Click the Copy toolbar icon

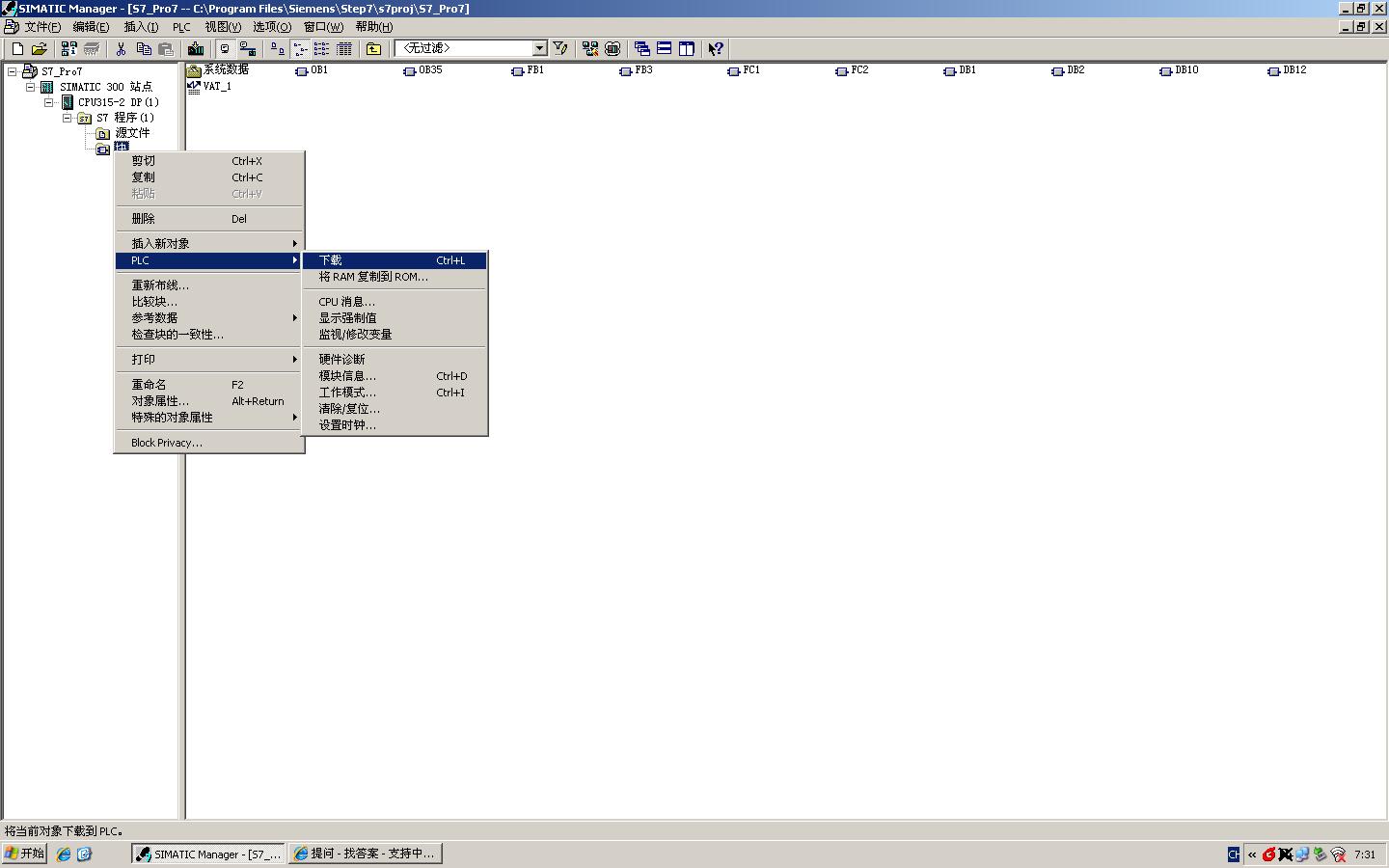[144, 48]
